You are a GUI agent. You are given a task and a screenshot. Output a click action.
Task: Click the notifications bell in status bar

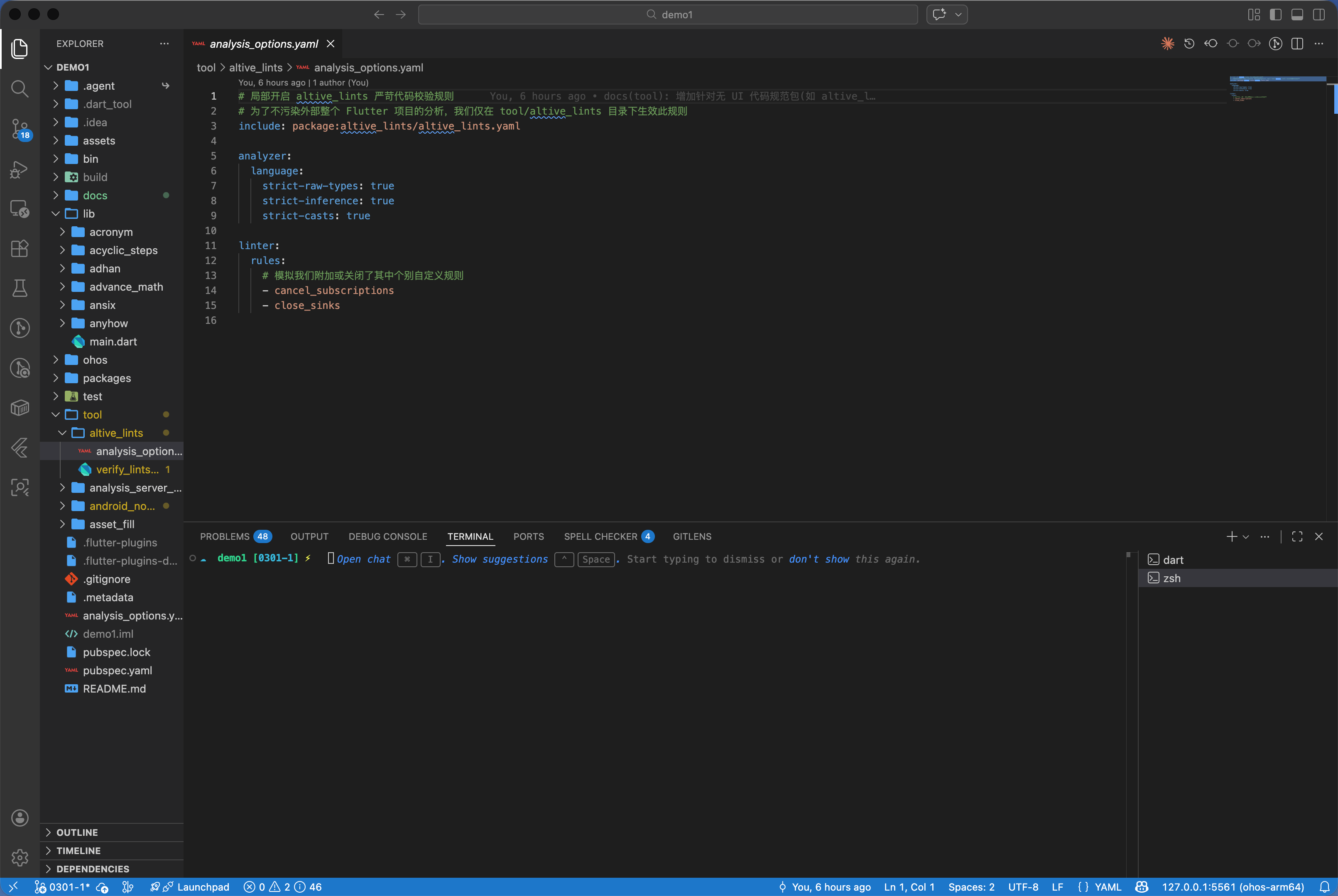click(1324, 887)
